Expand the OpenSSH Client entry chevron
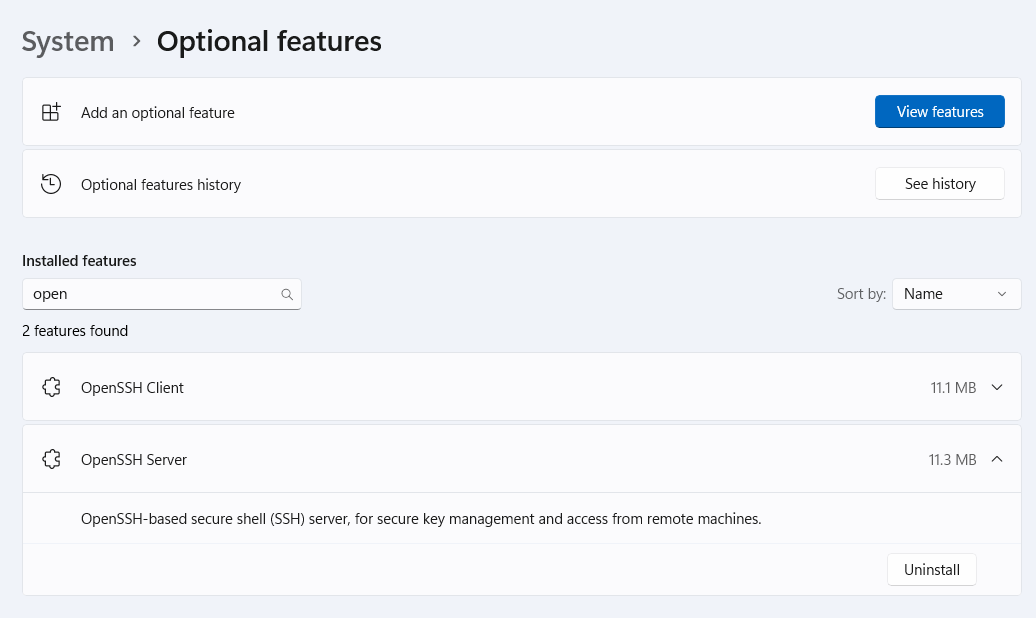The width and height of the screenshot is (1036, 618). [x=997, y=387]
